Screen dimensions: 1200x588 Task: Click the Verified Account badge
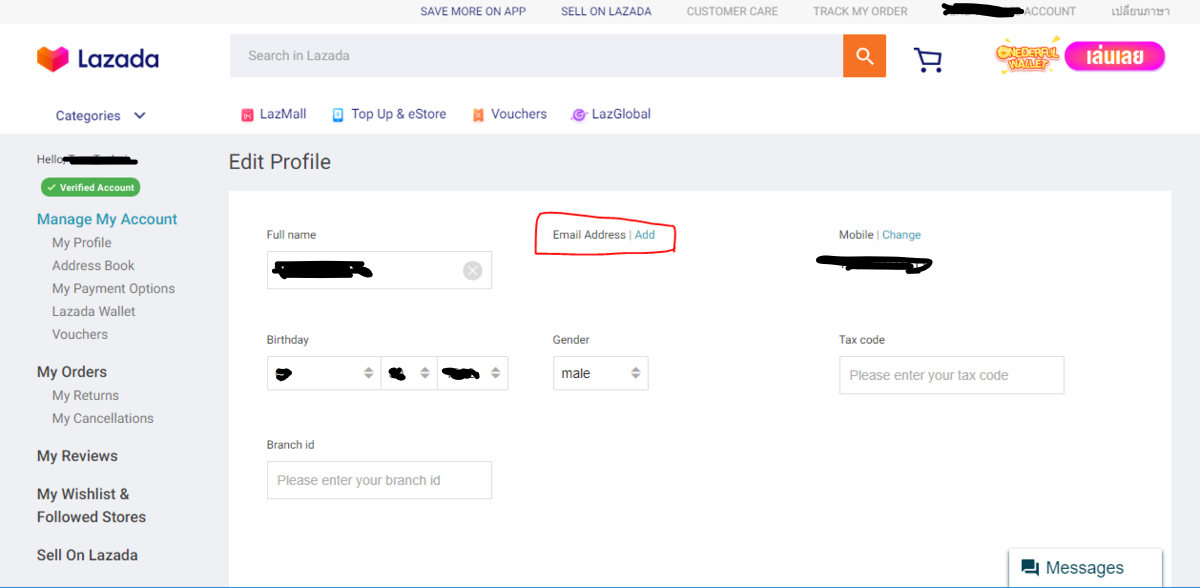90,187
